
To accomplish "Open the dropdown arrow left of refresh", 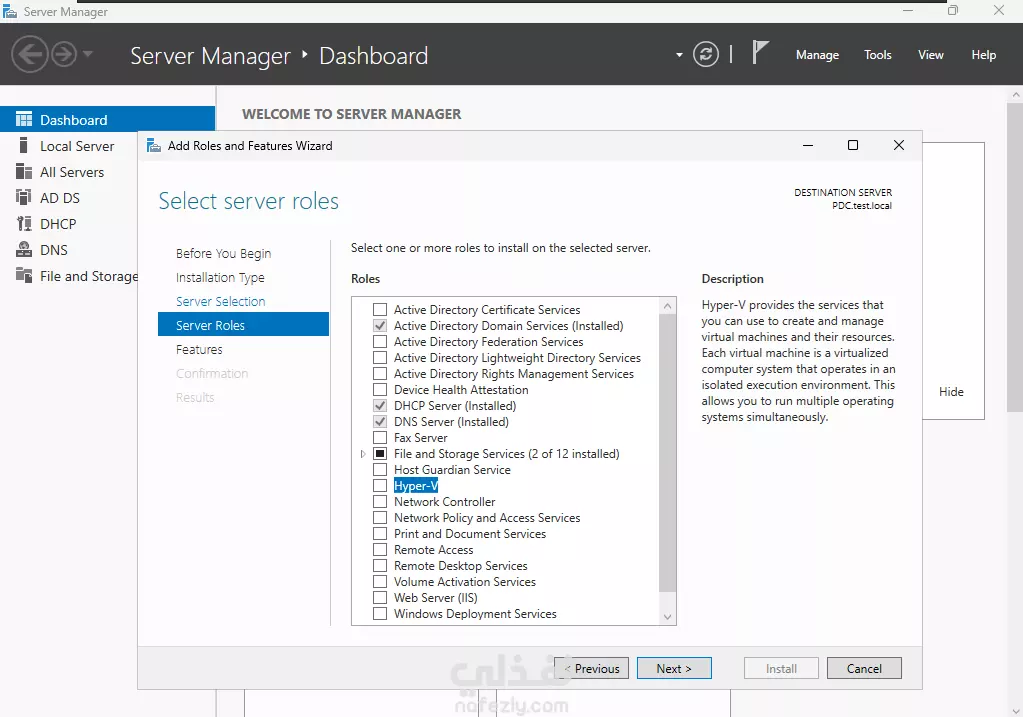I will point(679,55).
